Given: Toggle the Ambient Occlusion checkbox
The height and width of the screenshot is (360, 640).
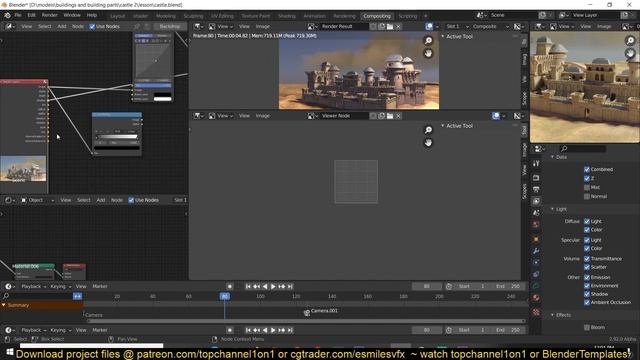Looking at the screenshot, I should (x=587, y=302).
